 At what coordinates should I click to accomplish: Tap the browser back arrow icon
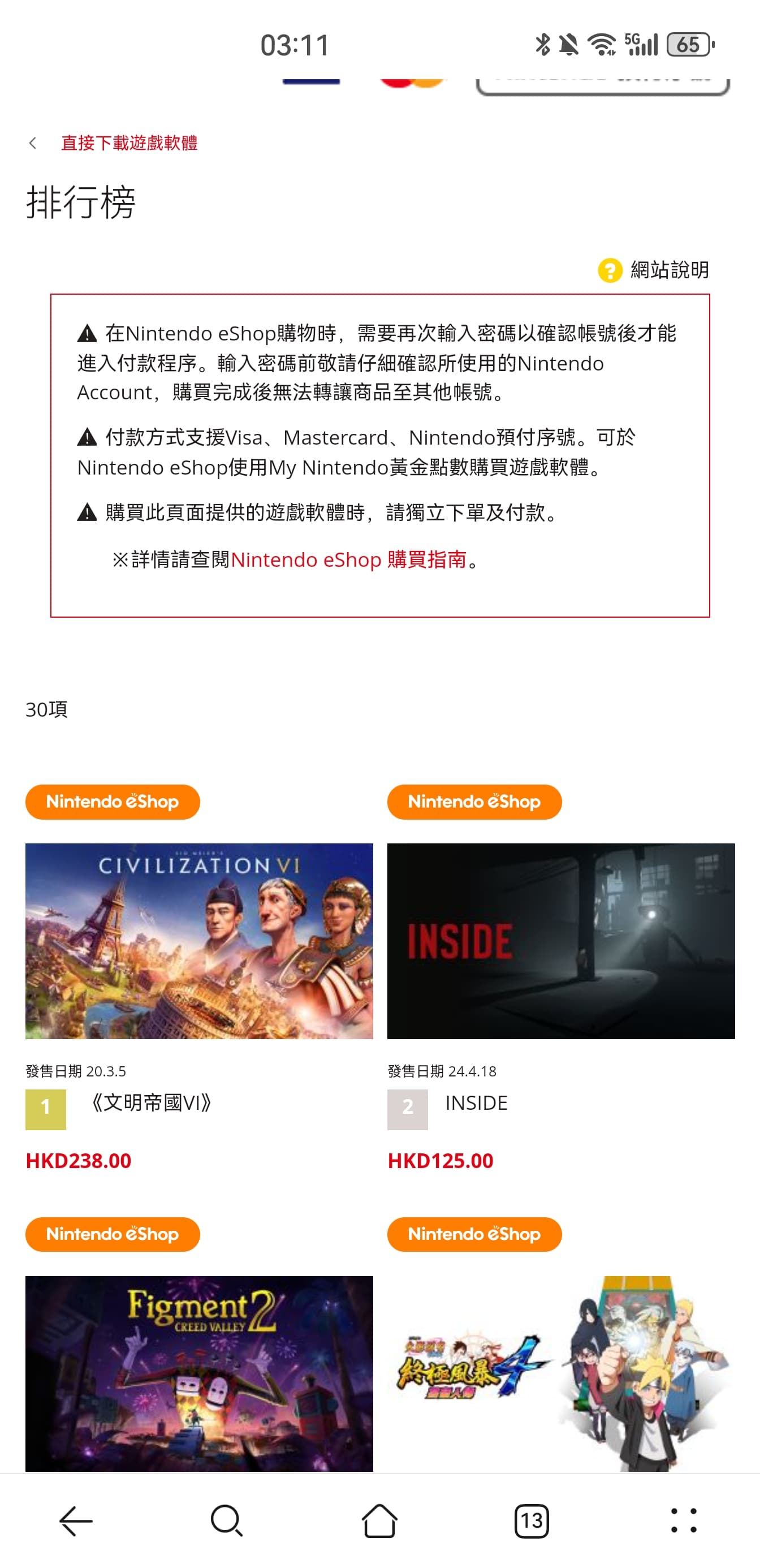tap(76, 1520)
